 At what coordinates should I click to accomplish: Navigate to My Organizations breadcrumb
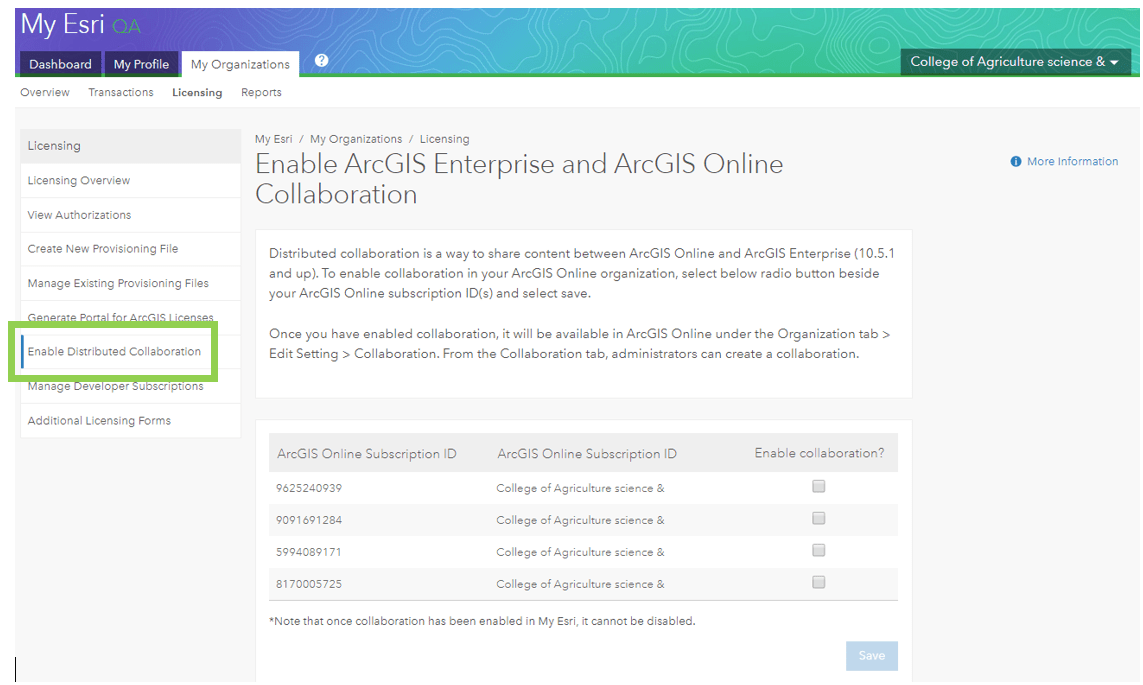tap(356, 139)
